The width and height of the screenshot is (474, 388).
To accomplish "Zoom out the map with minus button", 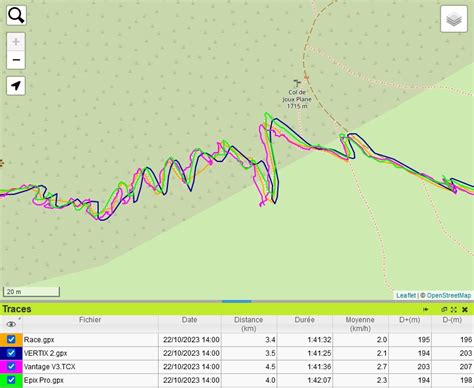I will (x=16, y=60).
